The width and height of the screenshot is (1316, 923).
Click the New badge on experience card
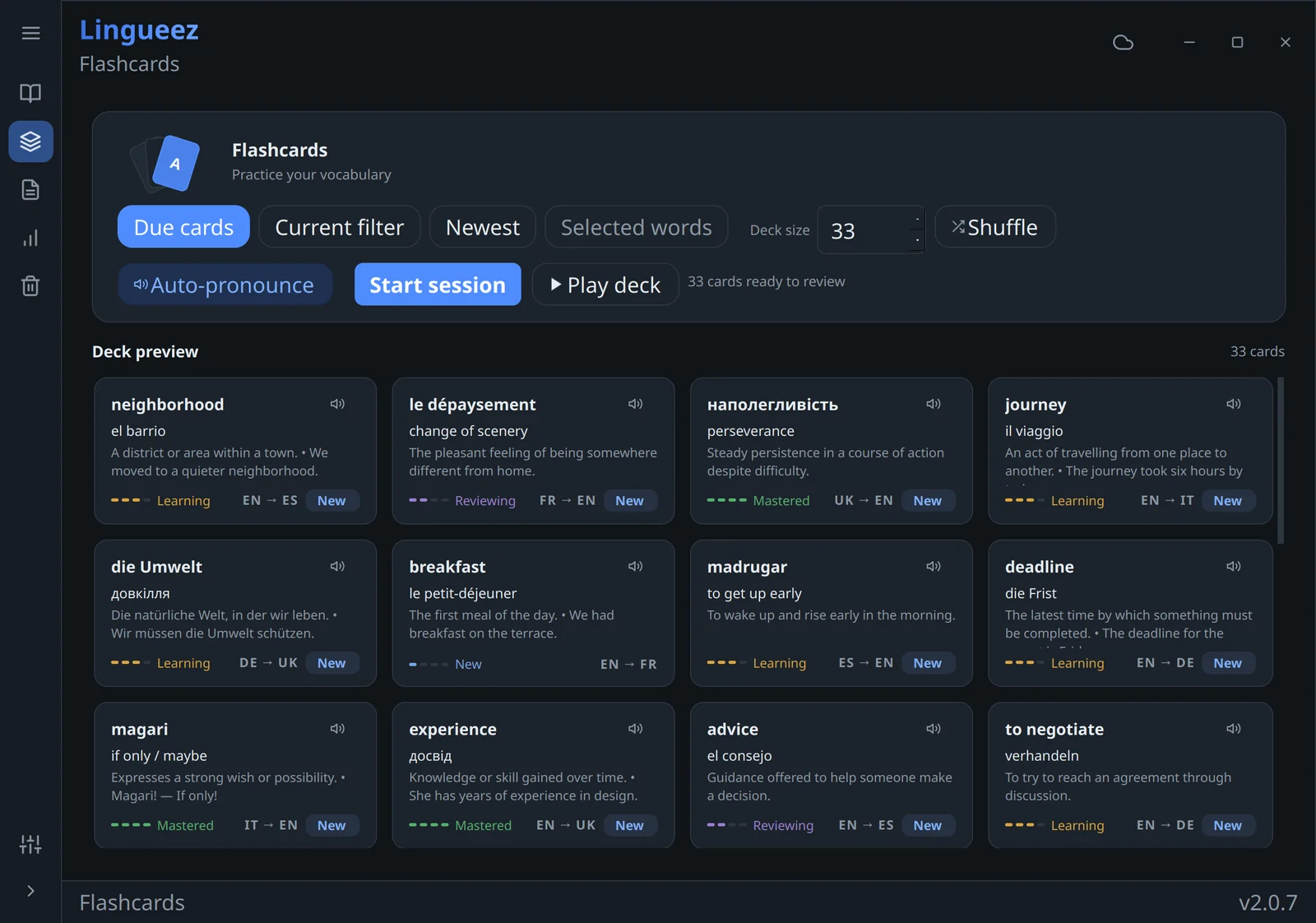click(629, 825)
